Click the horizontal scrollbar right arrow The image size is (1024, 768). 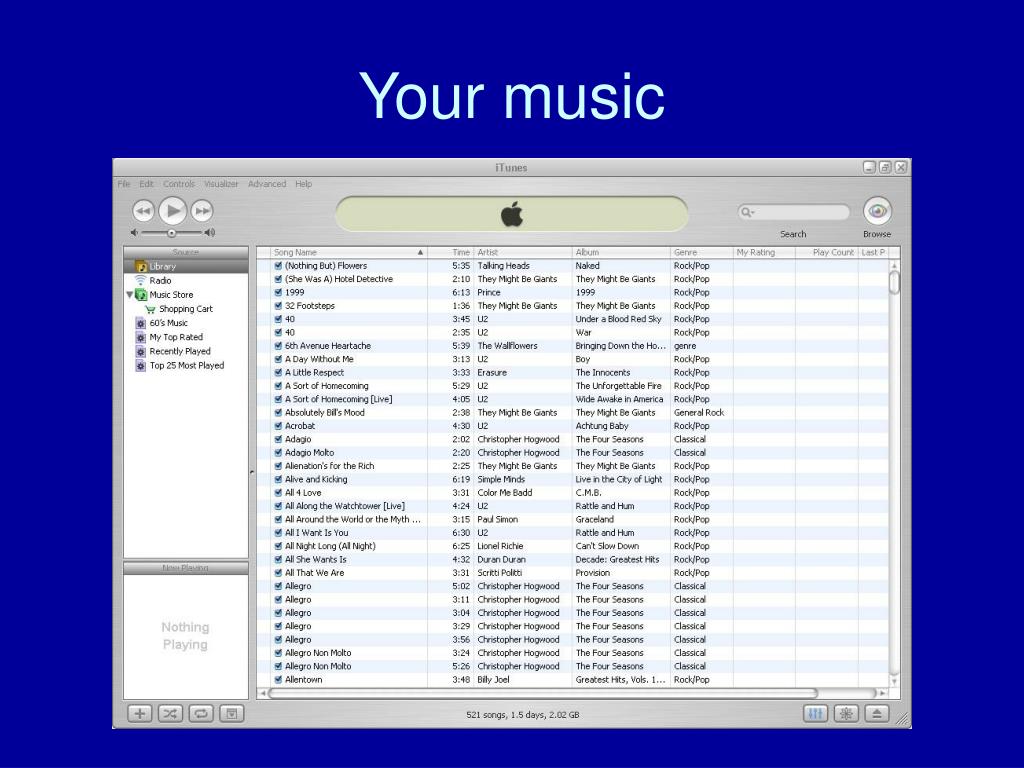tap(883, 693)
